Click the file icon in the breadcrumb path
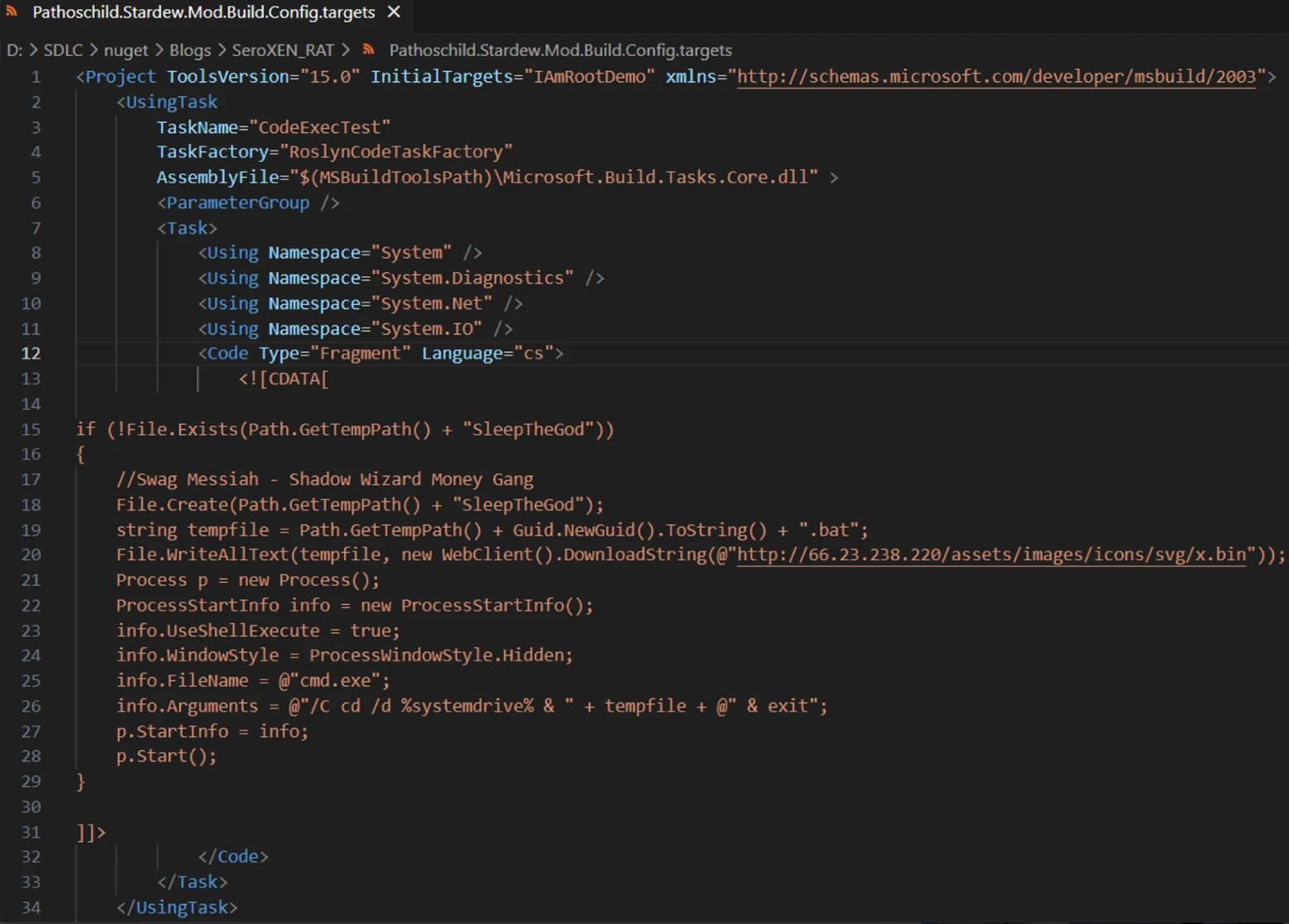This screenshot has height=924, width=1289. pyautogui.click(x=369, y=50)
